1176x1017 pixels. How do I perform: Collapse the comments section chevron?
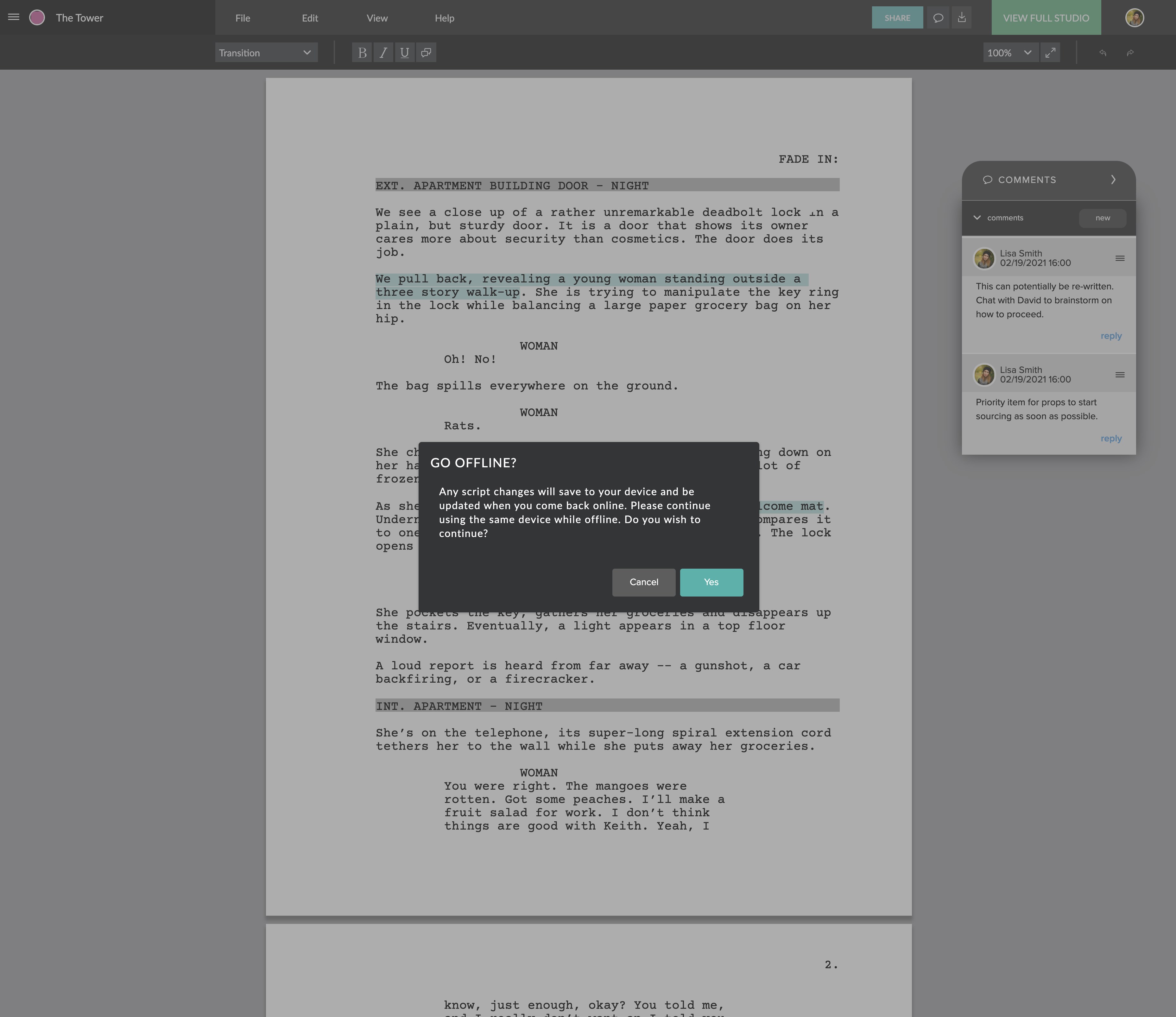click(977, 218)
